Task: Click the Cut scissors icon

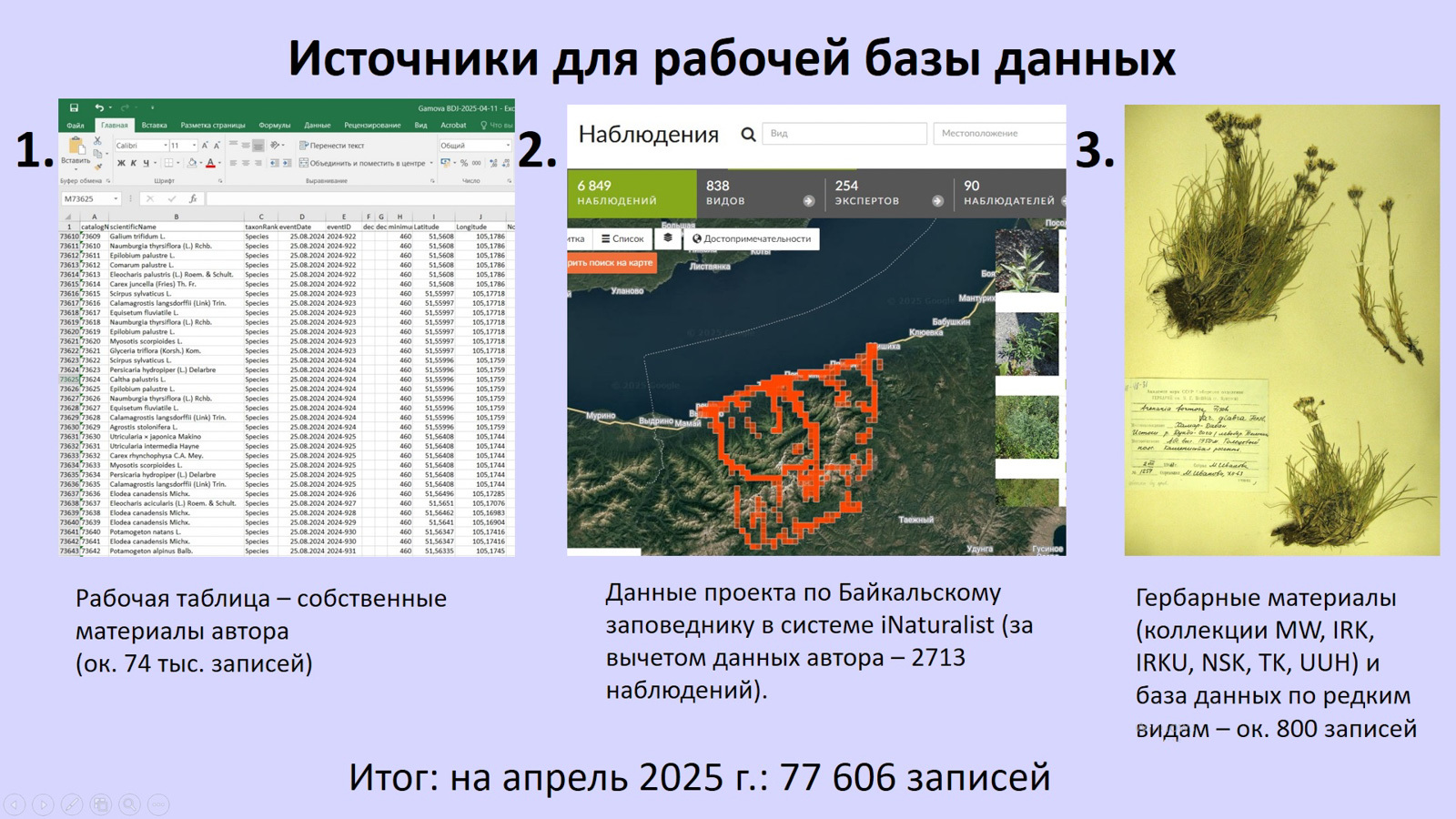Action: tap(97, 141)
